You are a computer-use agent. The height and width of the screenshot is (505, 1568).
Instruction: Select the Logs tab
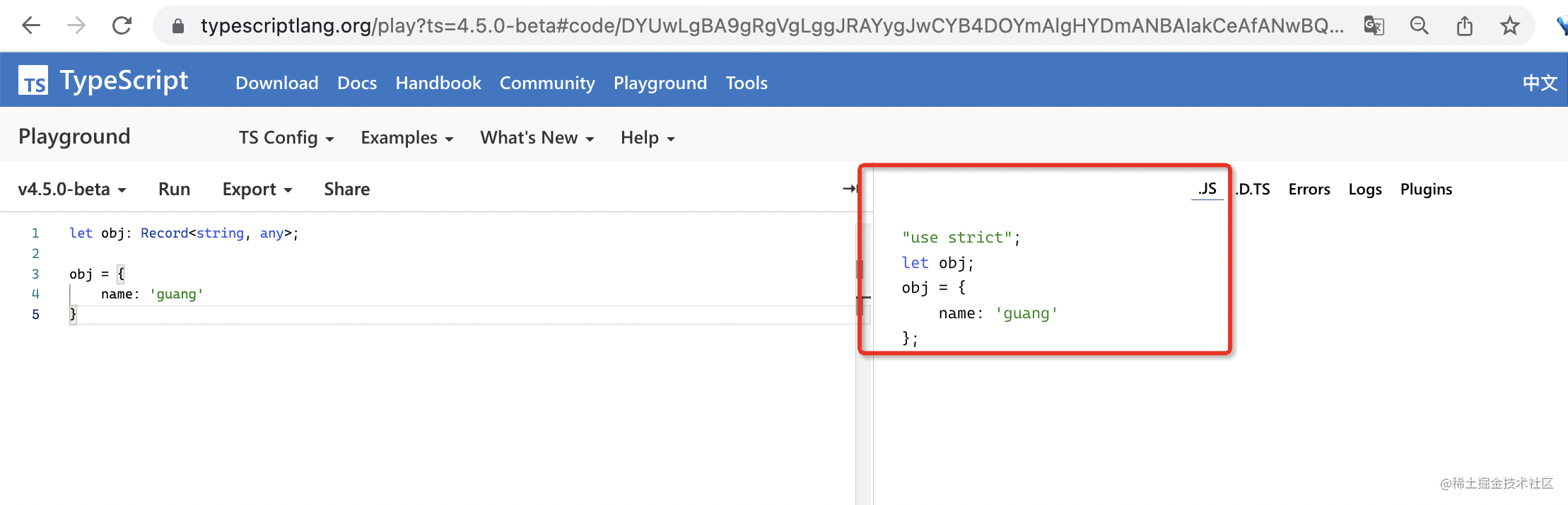point(1364,190)
